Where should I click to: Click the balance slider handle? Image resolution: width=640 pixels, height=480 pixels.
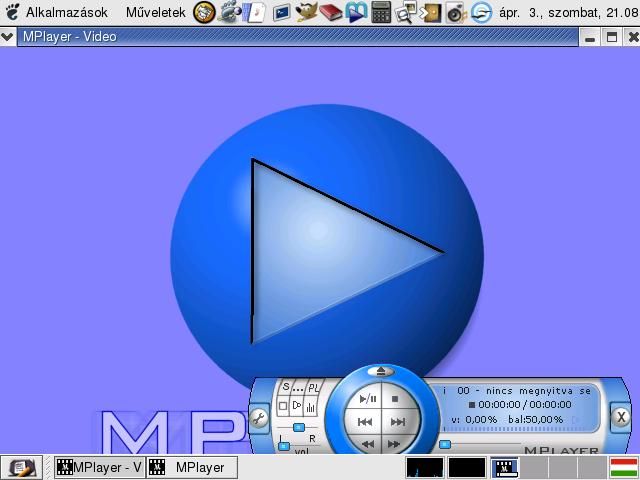(x=299, y=427)
